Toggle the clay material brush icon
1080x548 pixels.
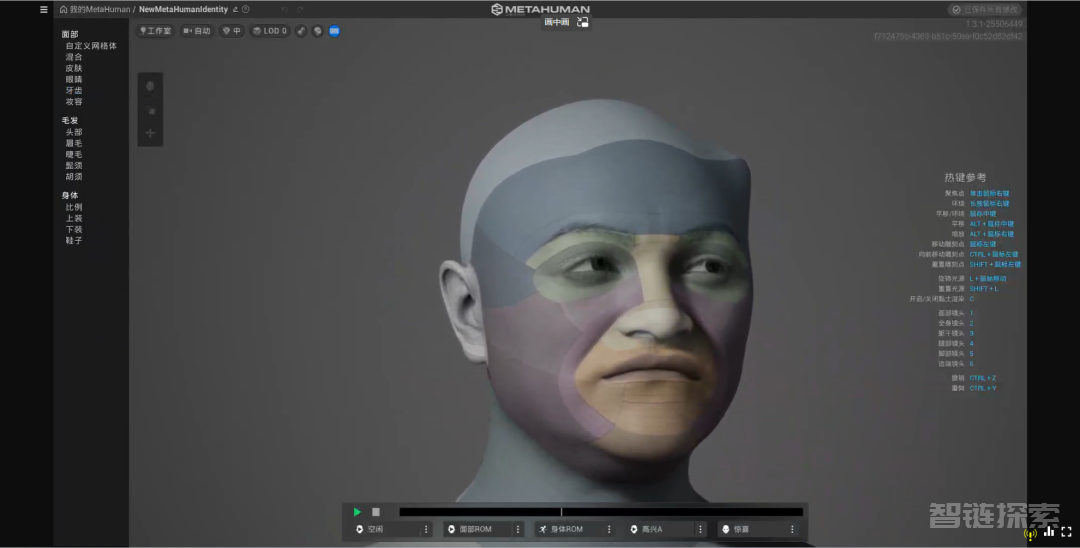click(x=301, y=31)
